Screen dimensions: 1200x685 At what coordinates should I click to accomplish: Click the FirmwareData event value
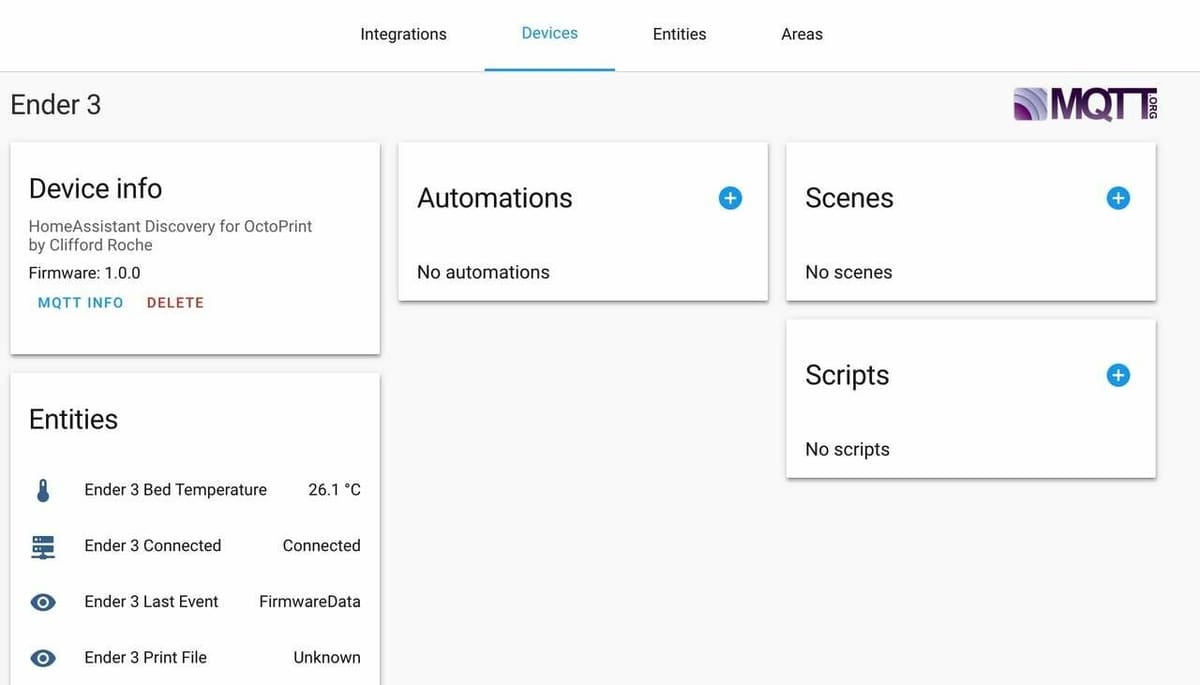[x=310, y=602]
